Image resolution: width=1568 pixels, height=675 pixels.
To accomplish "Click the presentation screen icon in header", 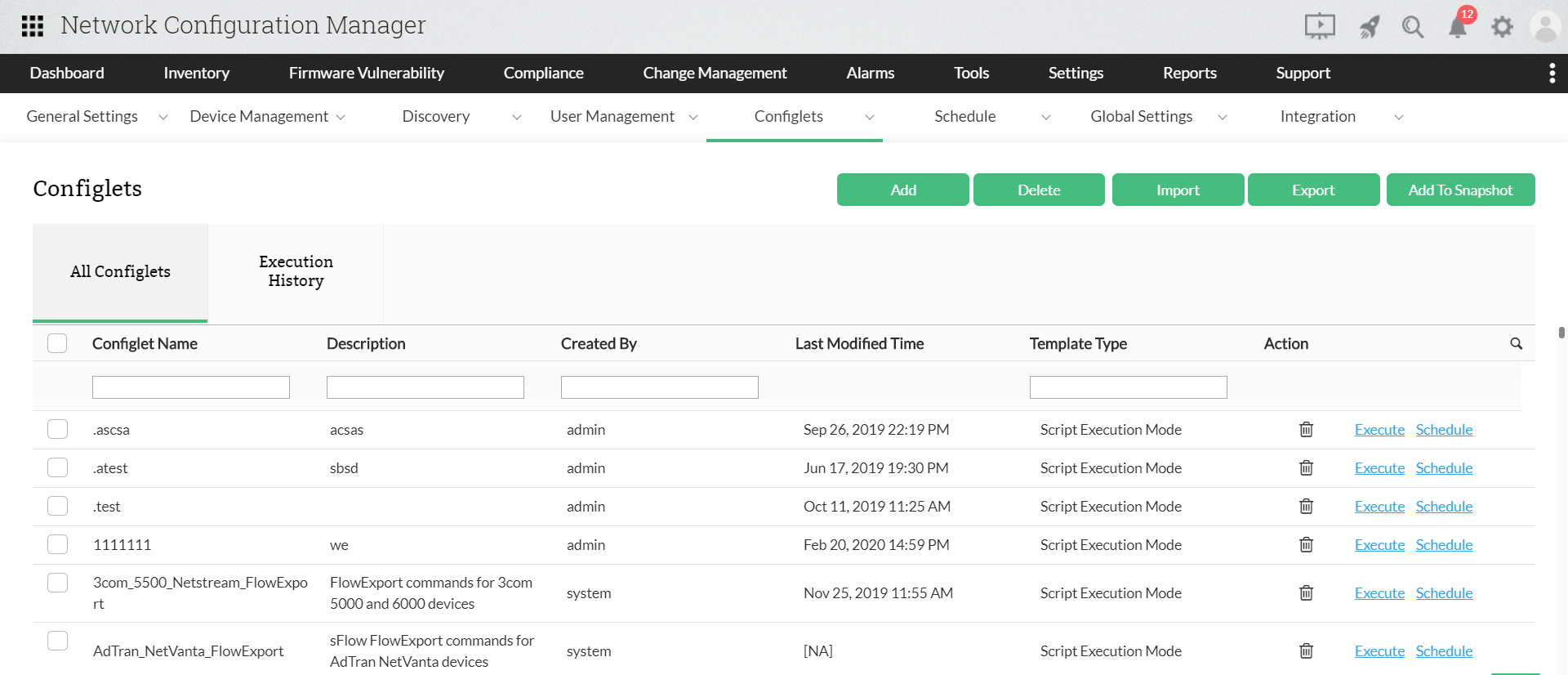I will coord(1320,26).
